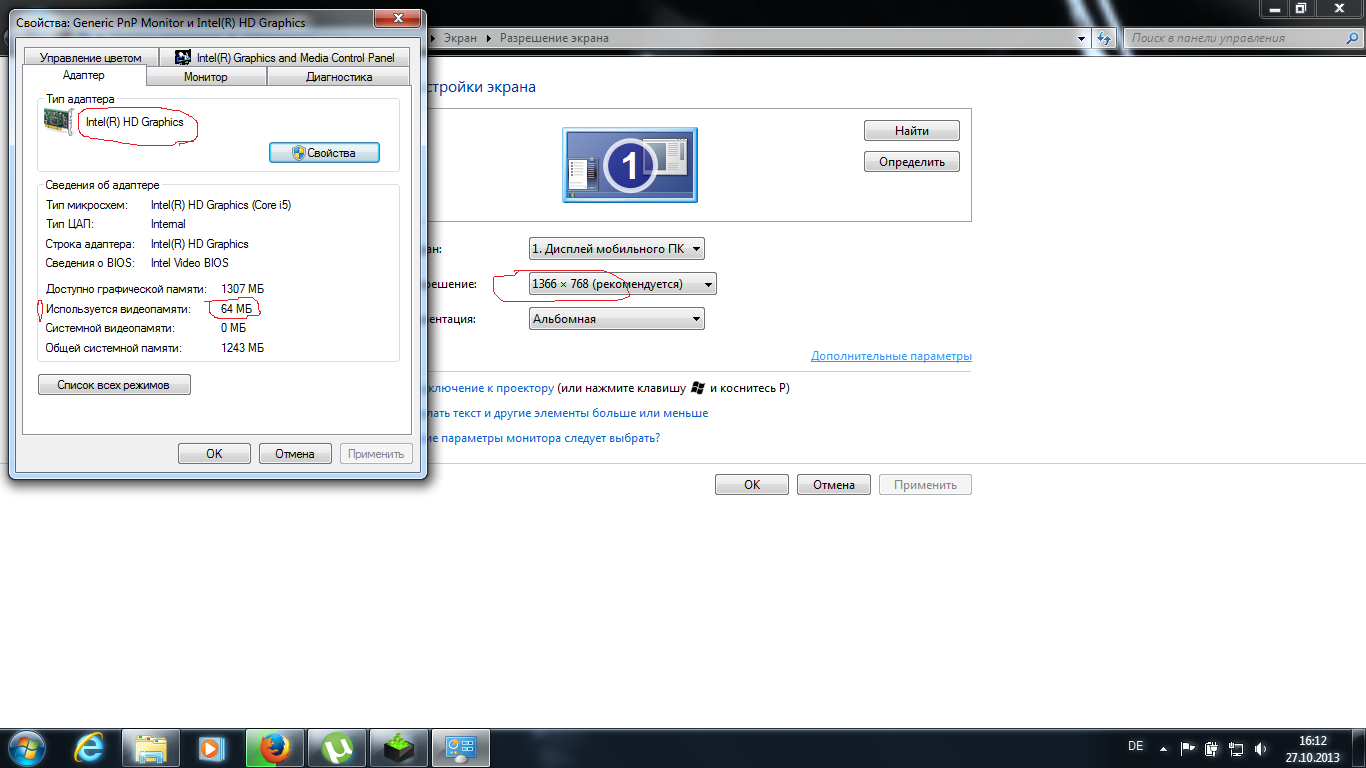Open the green cube app in taskbar
The image size is (1366, 768).
click(398, 748)
